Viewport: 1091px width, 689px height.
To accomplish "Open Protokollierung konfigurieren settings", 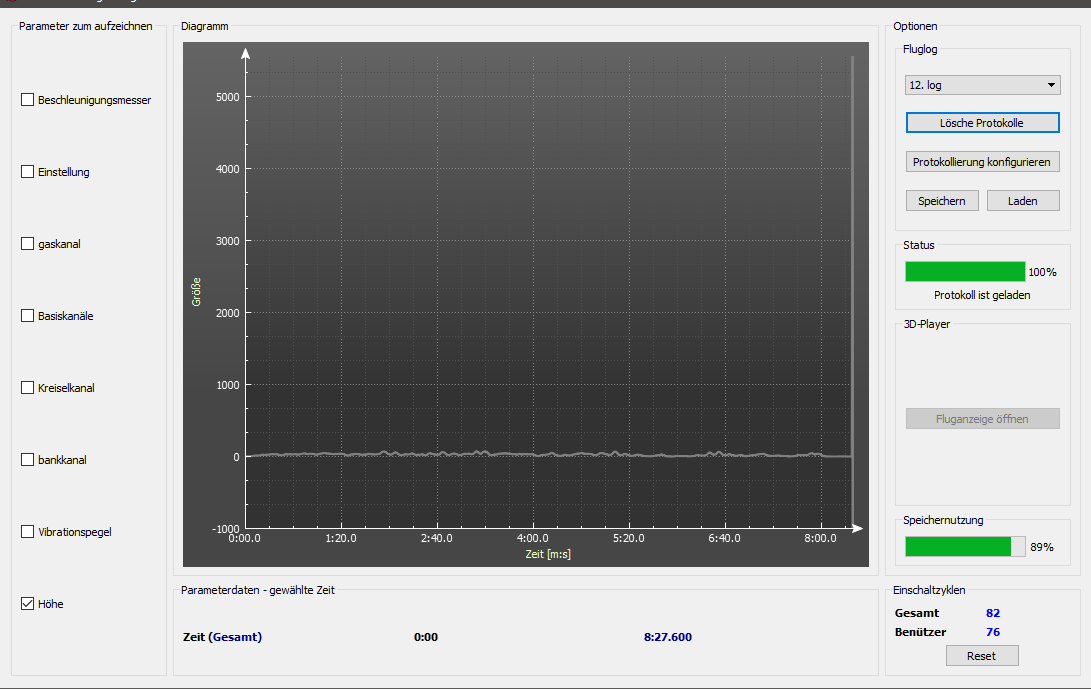I will click(x=982, y=162).
